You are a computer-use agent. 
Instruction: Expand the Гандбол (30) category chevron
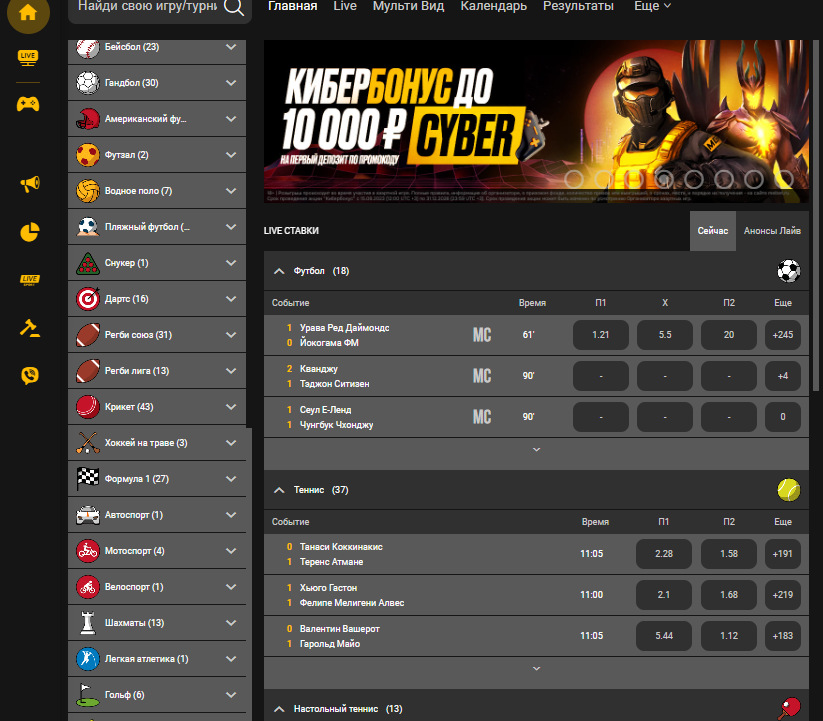231,83
